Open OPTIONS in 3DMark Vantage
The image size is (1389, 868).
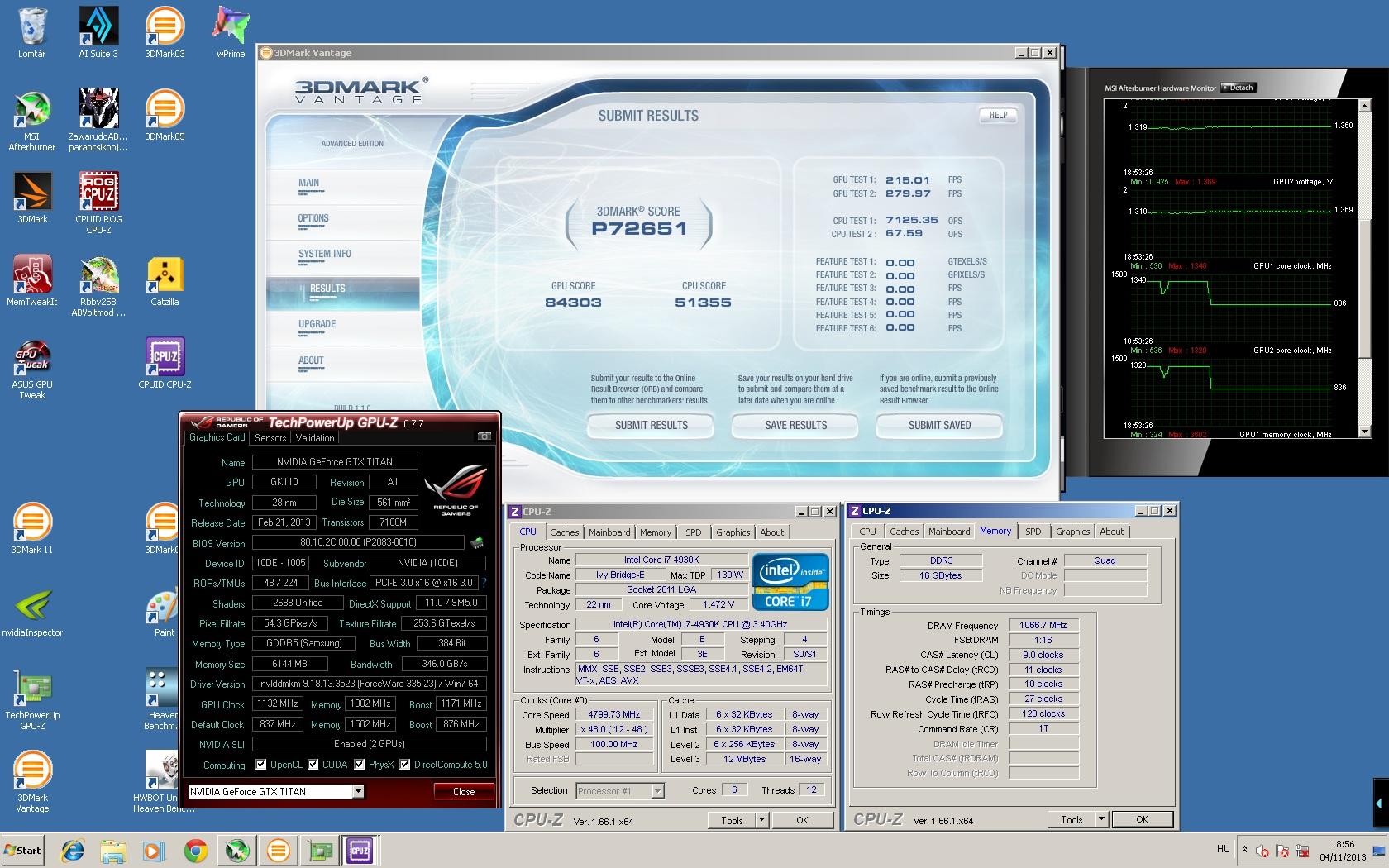[x=313, y=218]
